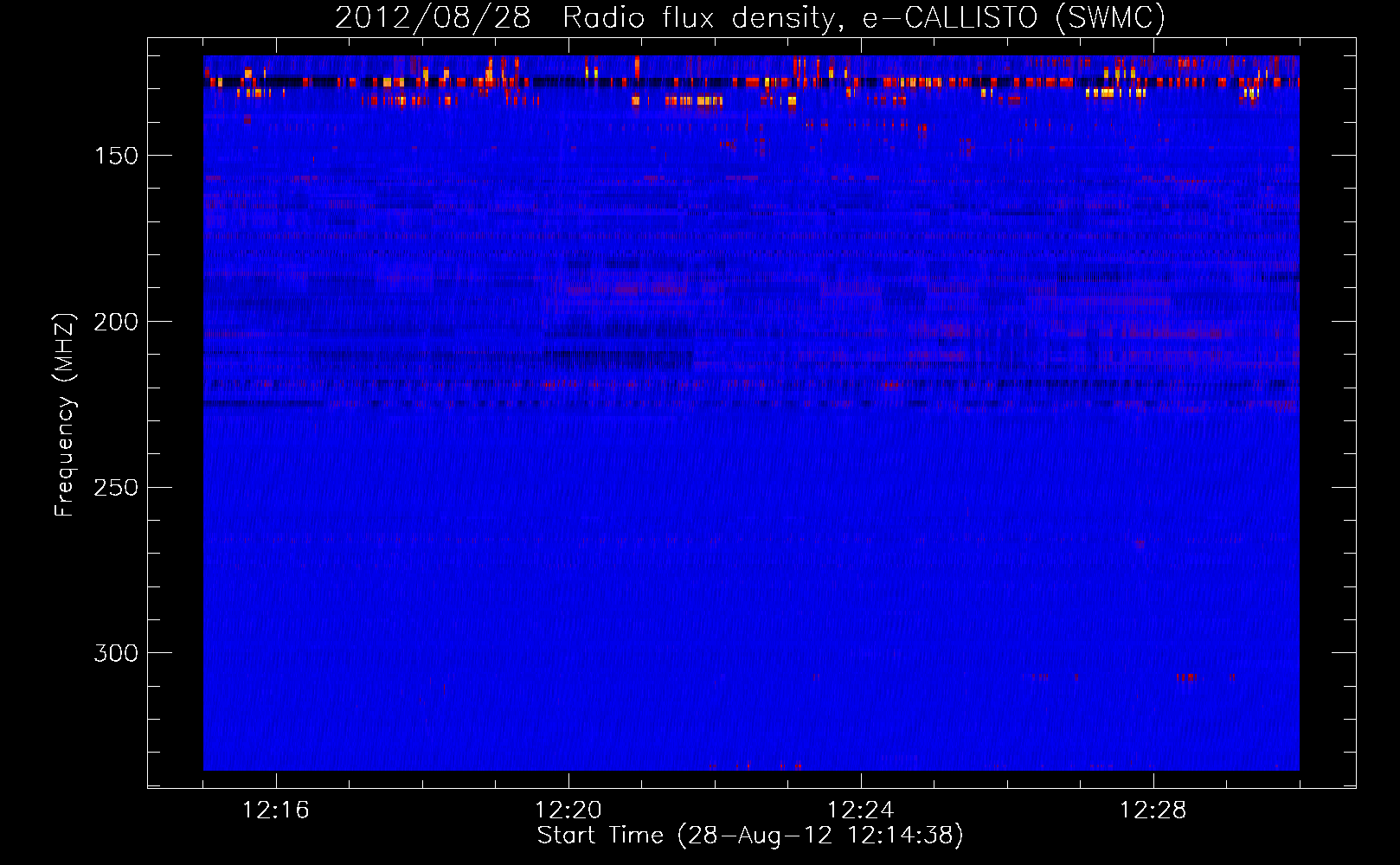
Task: Click the 12:20 time tick label
Action: (568, 811)
